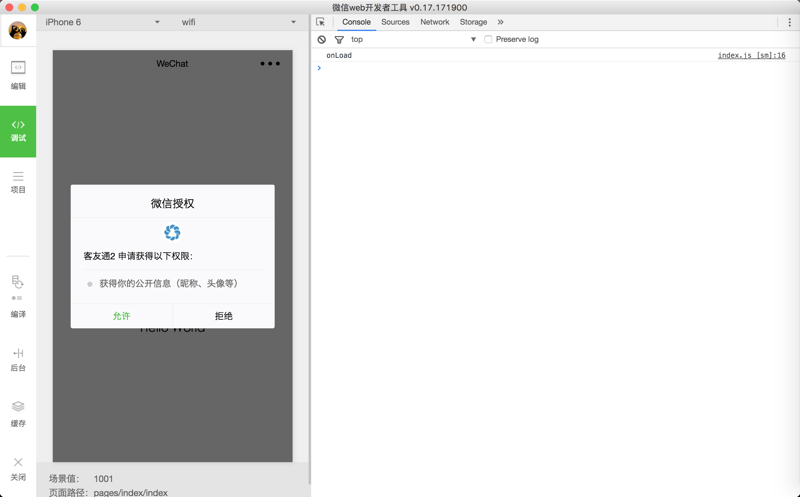Screen dimensions: 800x497
Task: Switch to the 编辑 editor view
Action: click(18, 75)
